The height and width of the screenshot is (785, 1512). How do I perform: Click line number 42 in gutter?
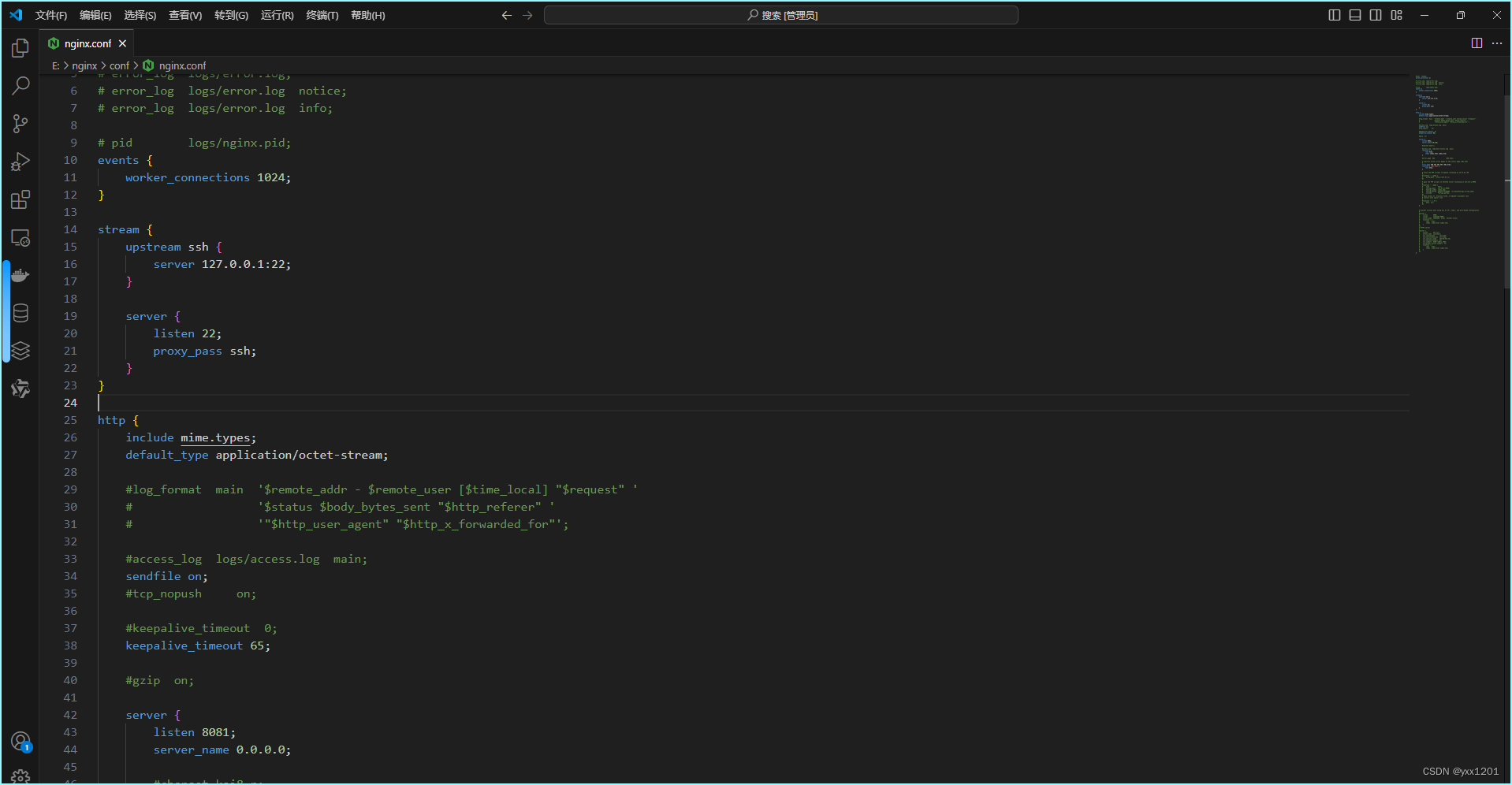70,715
